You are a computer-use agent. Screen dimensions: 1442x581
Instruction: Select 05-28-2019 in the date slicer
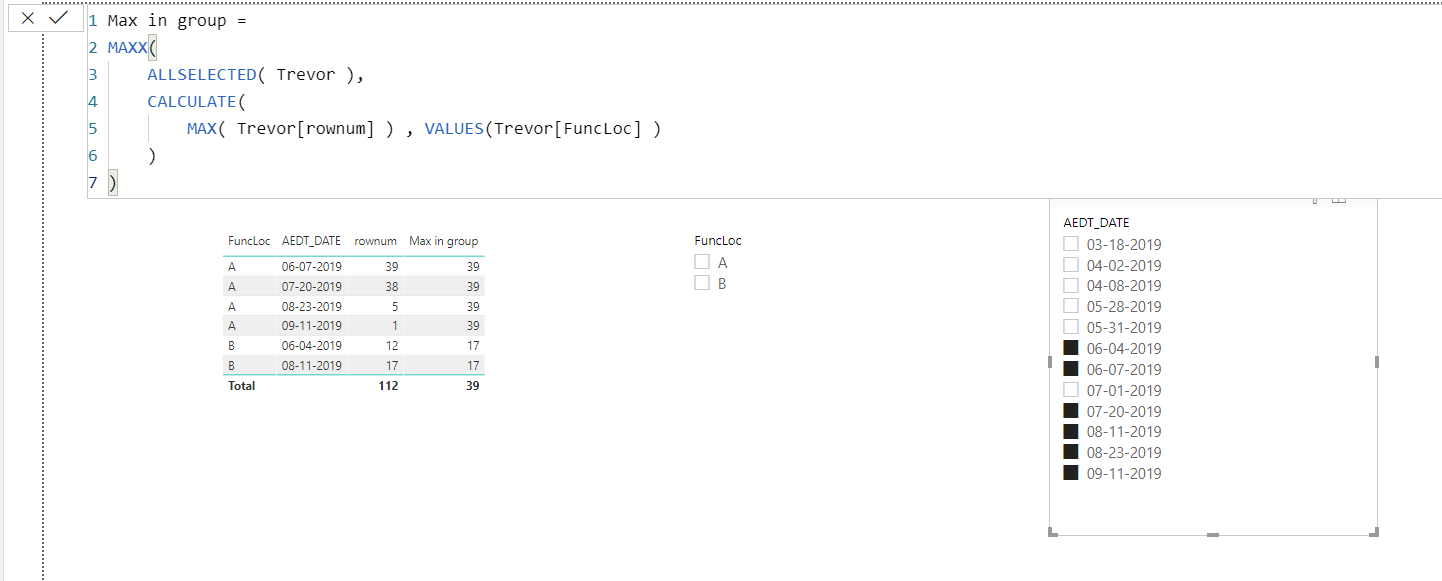click(x=1071, y=306)
